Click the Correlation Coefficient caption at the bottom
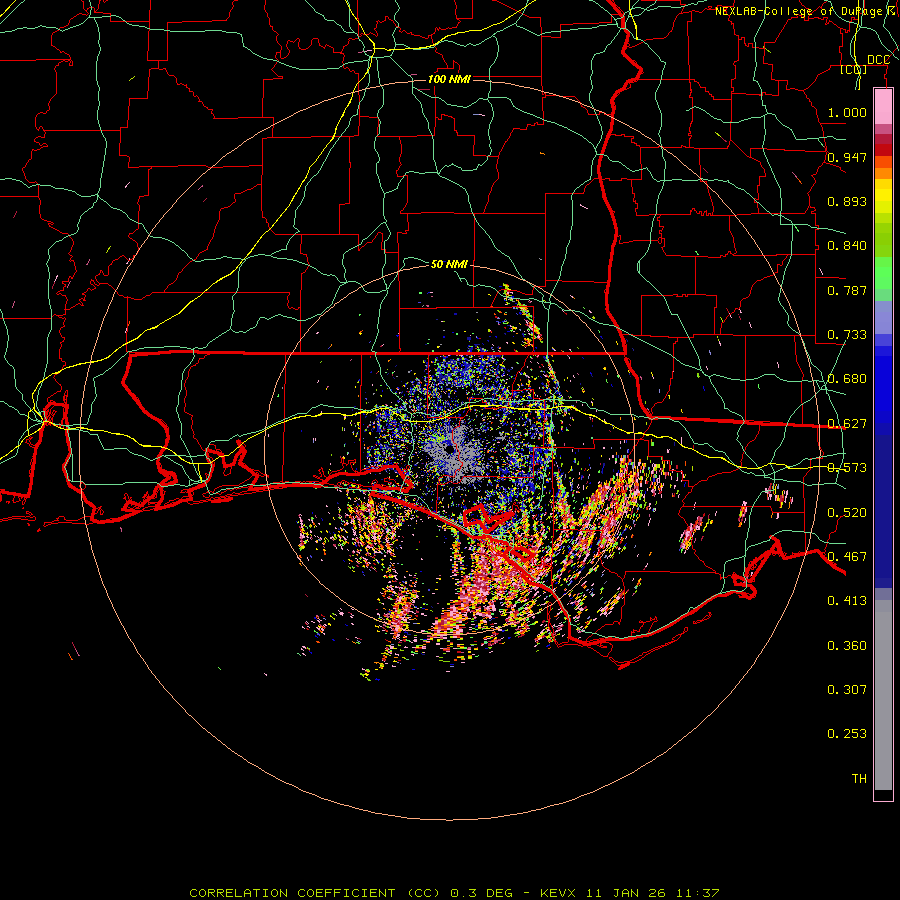The width and height of the screenshot is (900, 900). (x=454, y=893)
